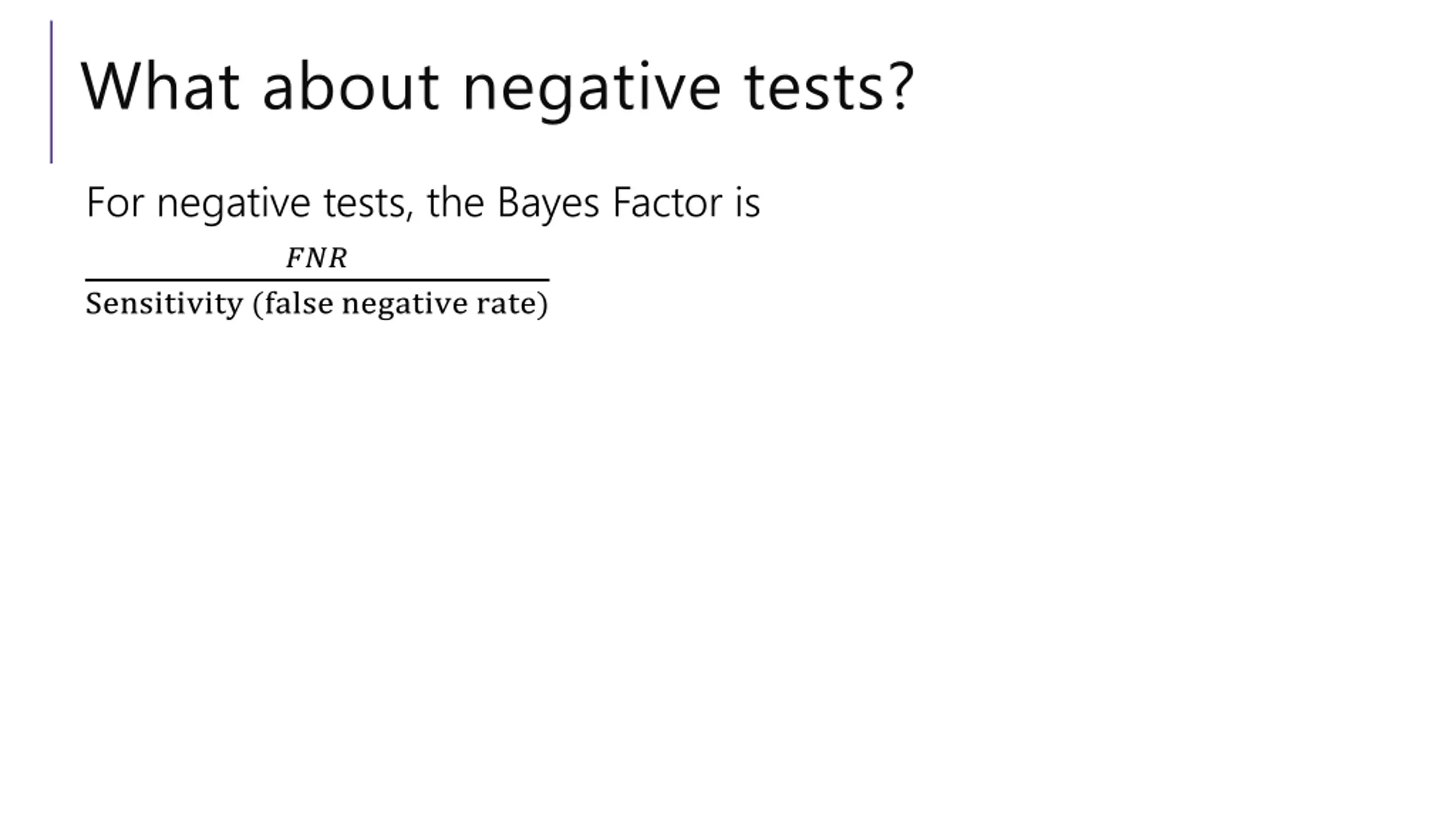Click the word "the" before Bayes
Viewport: 1456px width, 819px height.
pos(455,202)
